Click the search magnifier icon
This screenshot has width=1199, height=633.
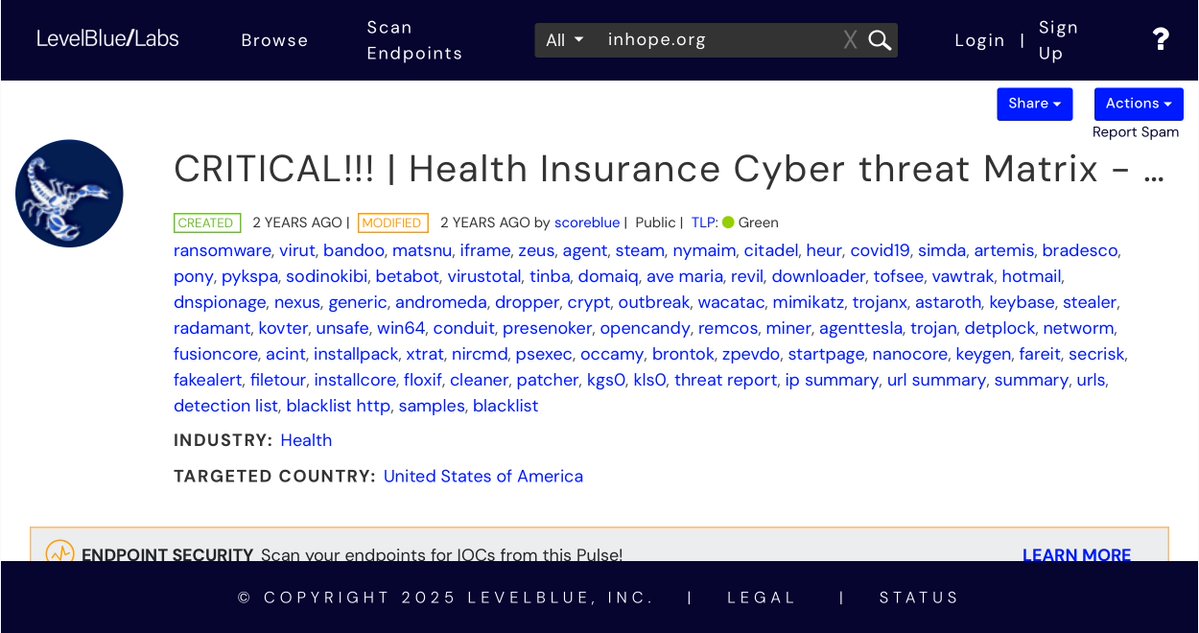(x=880, y=40)
